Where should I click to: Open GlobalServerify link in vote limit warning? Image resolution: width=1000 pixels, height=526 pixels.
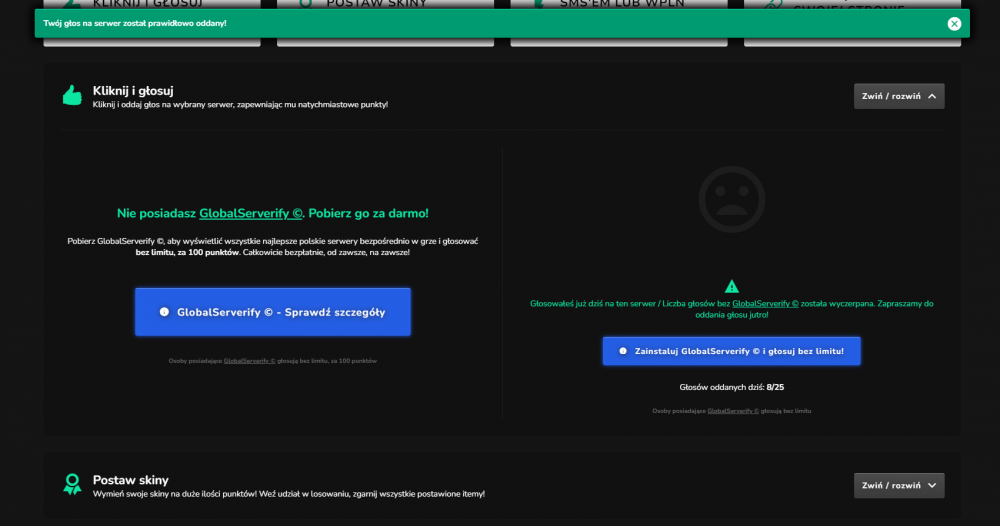click(x=765, y=303)
